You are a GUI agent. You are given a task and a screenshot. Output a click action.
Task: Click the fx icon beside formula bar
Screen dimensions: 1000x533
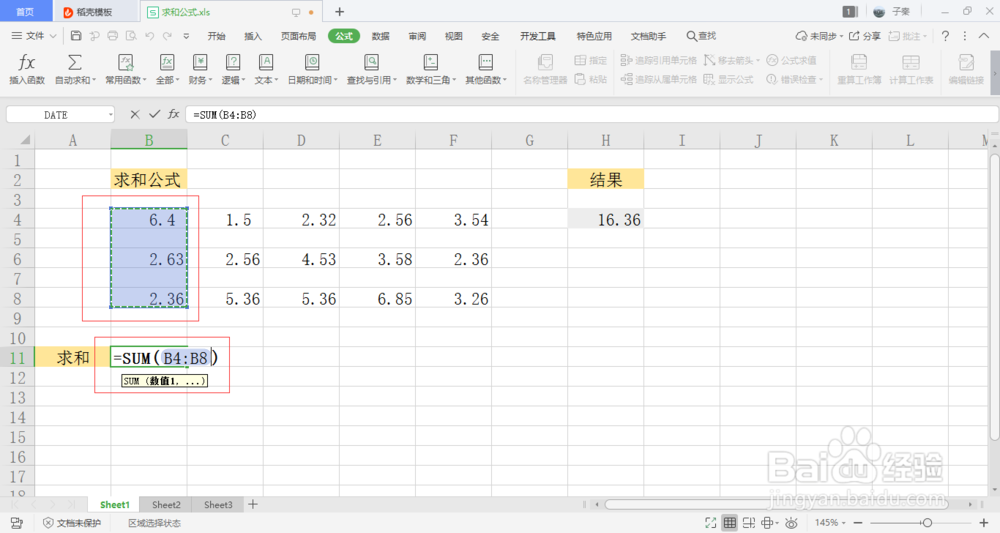pyautogui.click(x=173, y=114)
